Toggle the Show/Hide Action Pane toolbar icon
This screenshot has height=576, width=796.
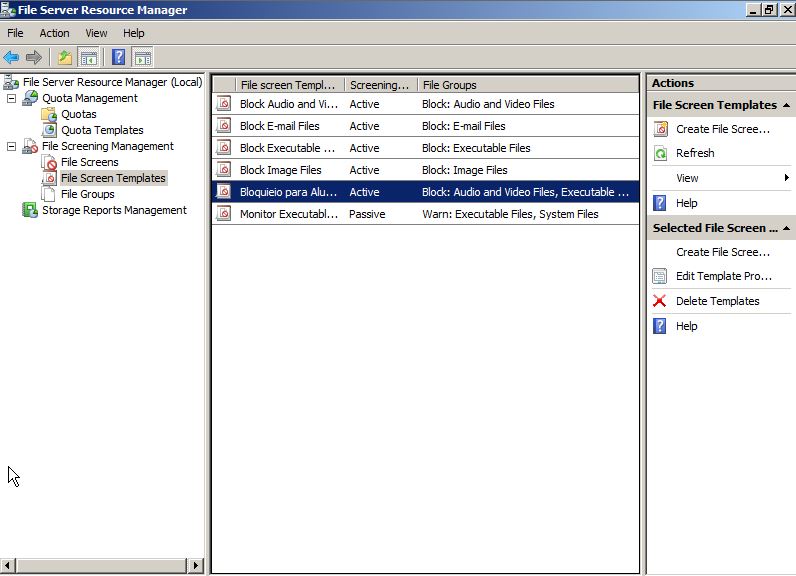[143, 57]
